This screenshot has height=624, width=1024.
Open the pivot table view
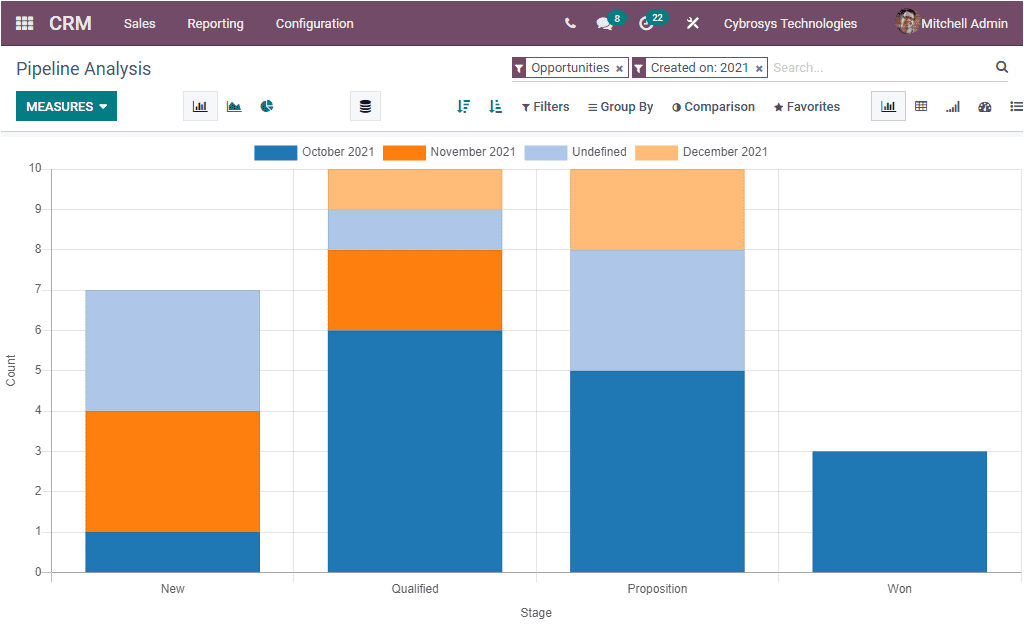[x=920, y=105]
